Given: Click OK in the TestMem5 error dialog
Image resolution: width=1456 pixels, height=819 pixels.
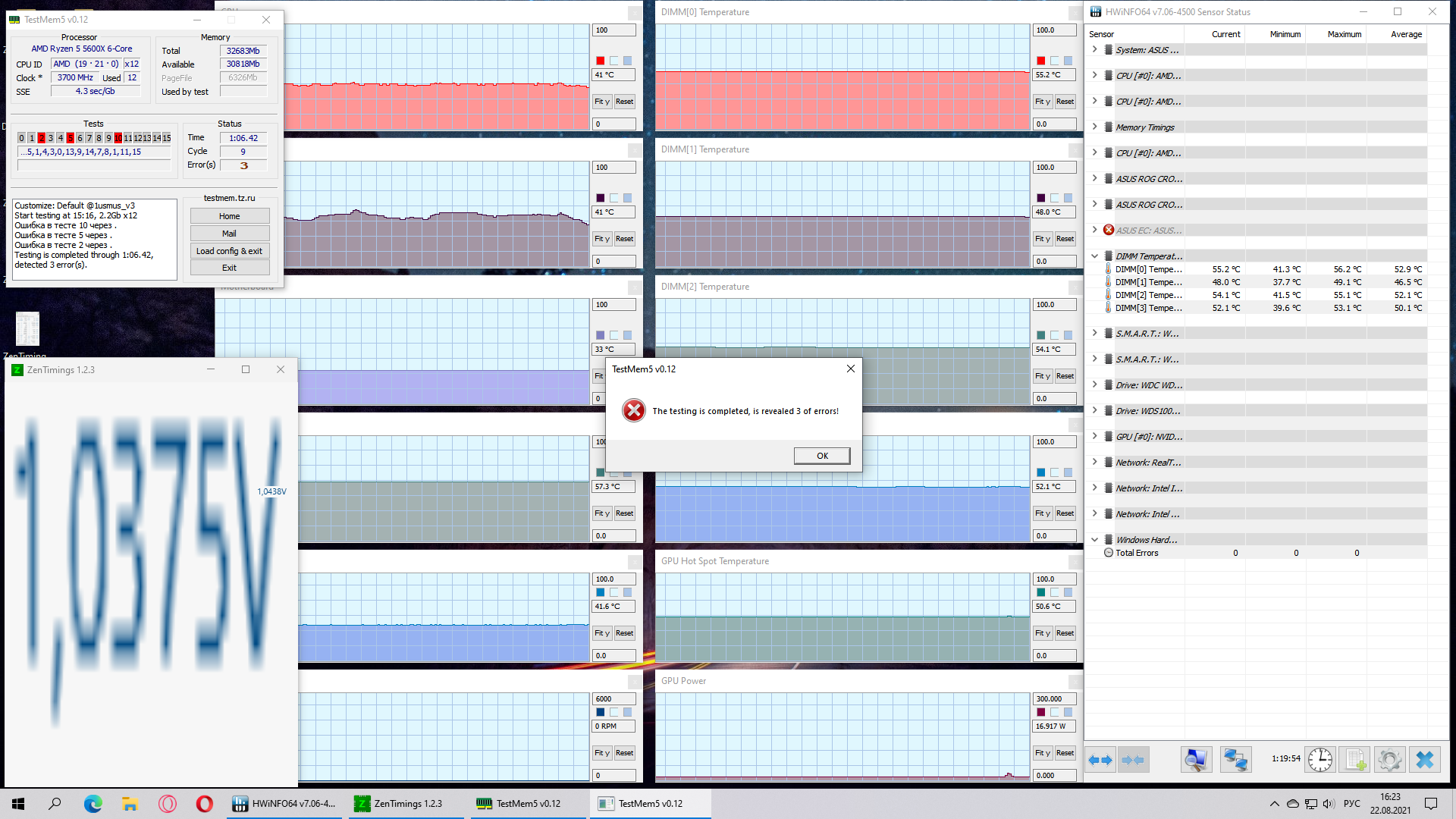Looking at the screenshot, I should click(822, 456).
